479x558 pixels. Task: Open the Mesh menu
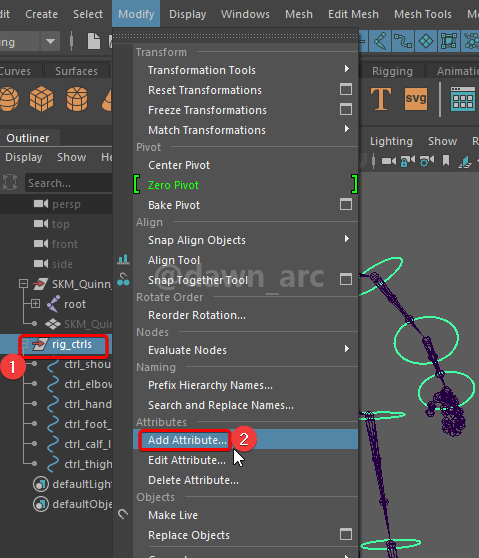[x=299, y=14]
